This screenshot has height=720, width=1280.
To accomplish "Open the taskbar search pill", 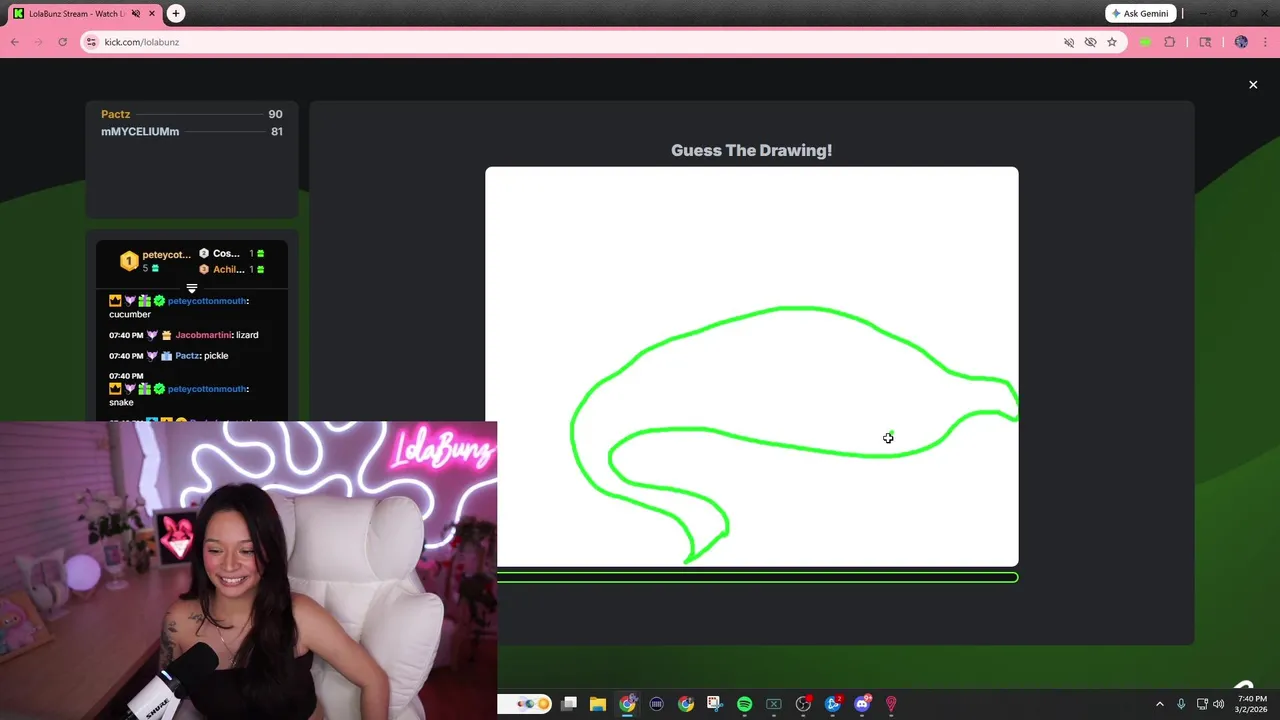I will point(526,704).
